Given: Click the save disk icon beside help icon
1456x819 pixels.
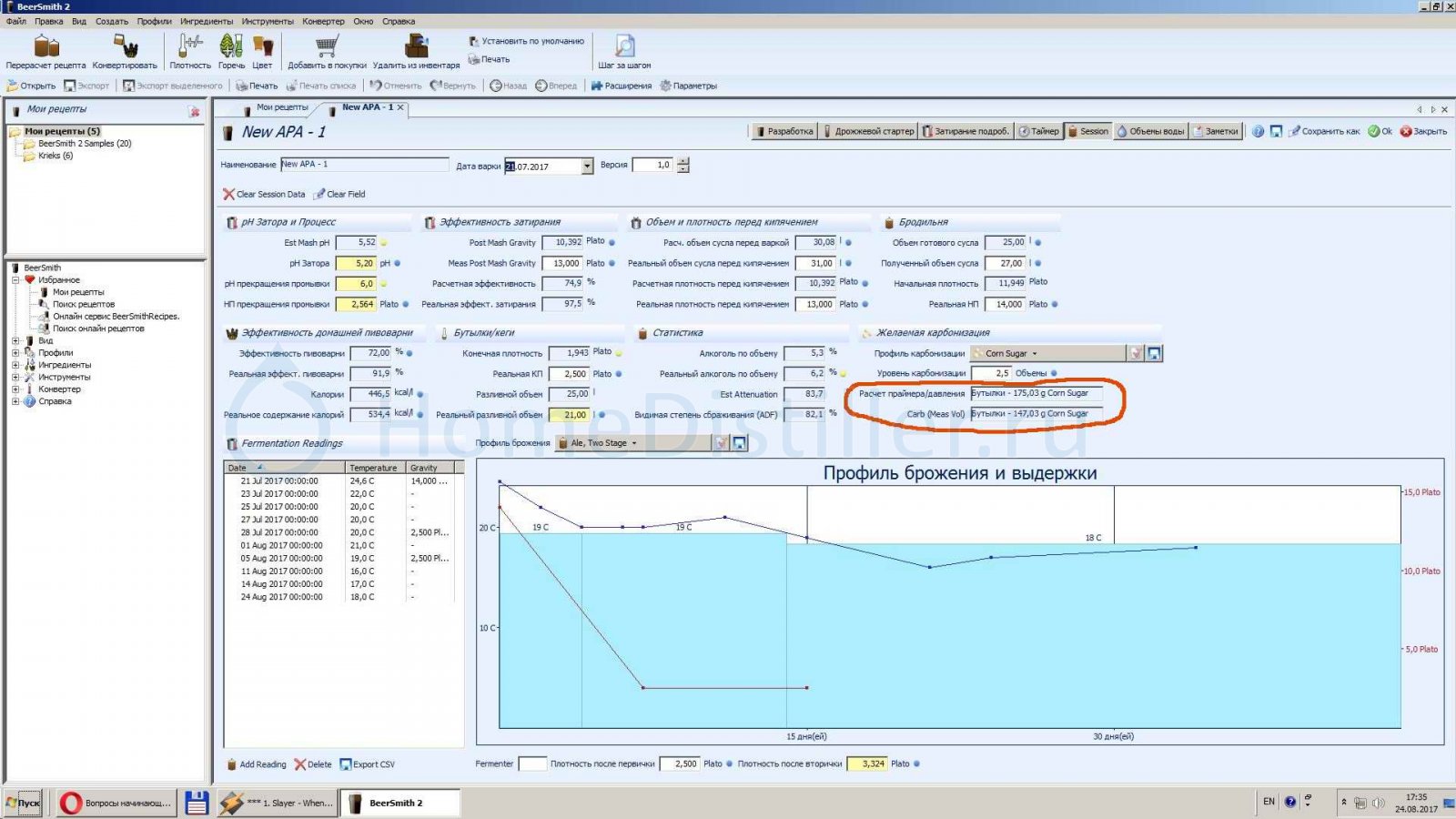Looking at the screenshot, I should (x=1276, y=131).
